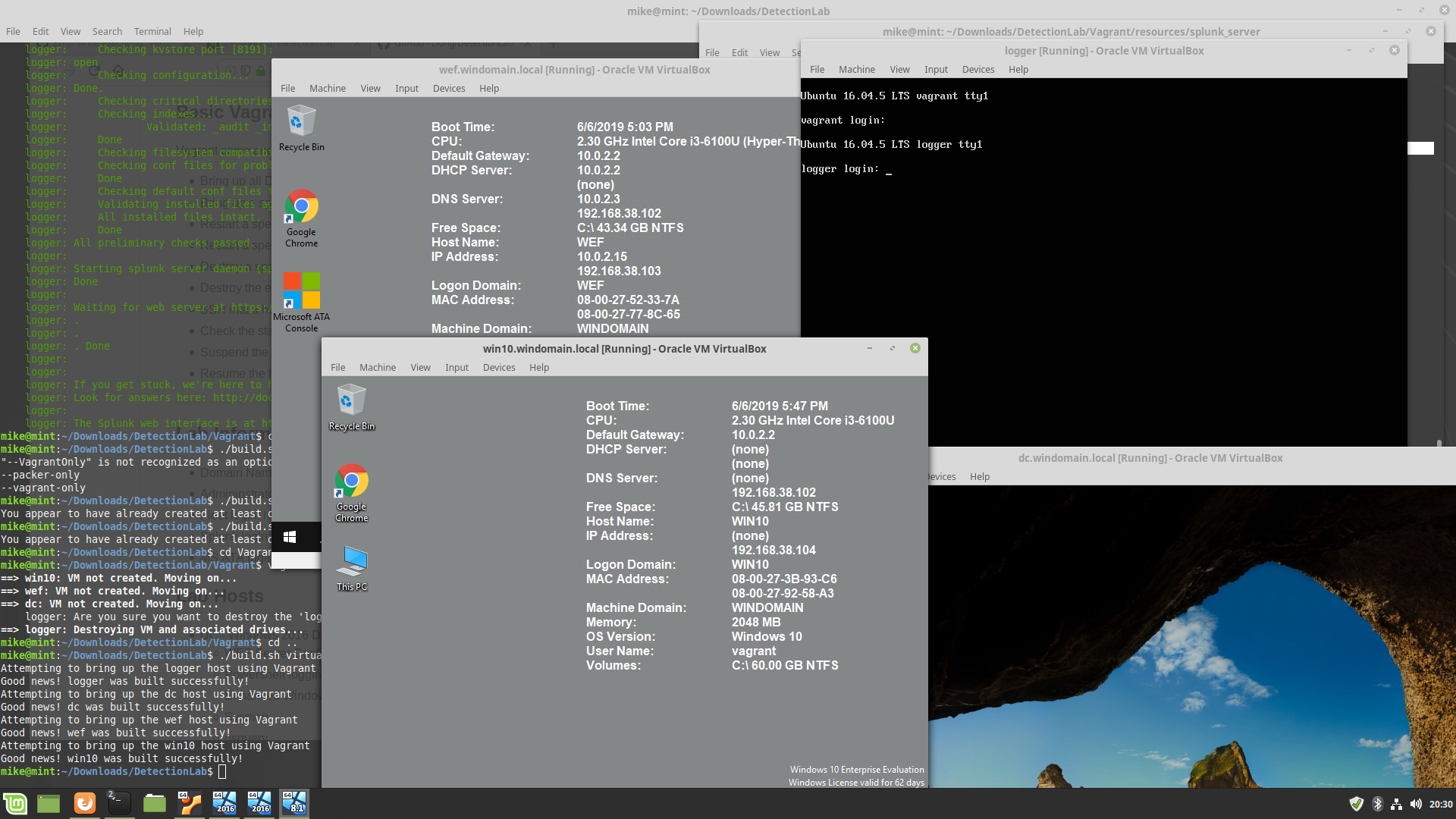Open Devices menu in win10 VM window
1456x819 pixels.
pyautogui.click(x=498, y=368)
